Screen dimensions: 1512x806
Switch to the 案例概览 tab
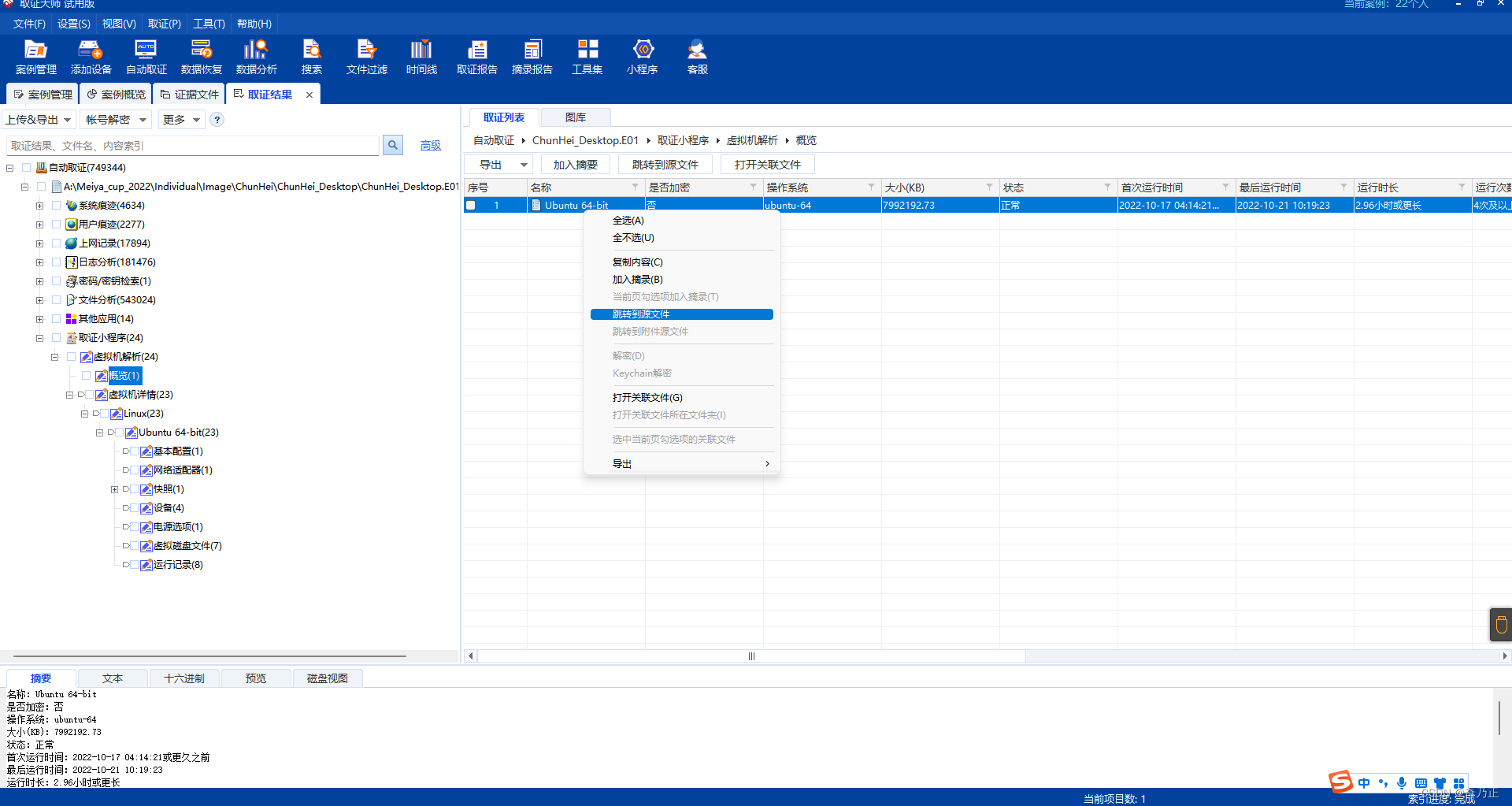point(117,95)
